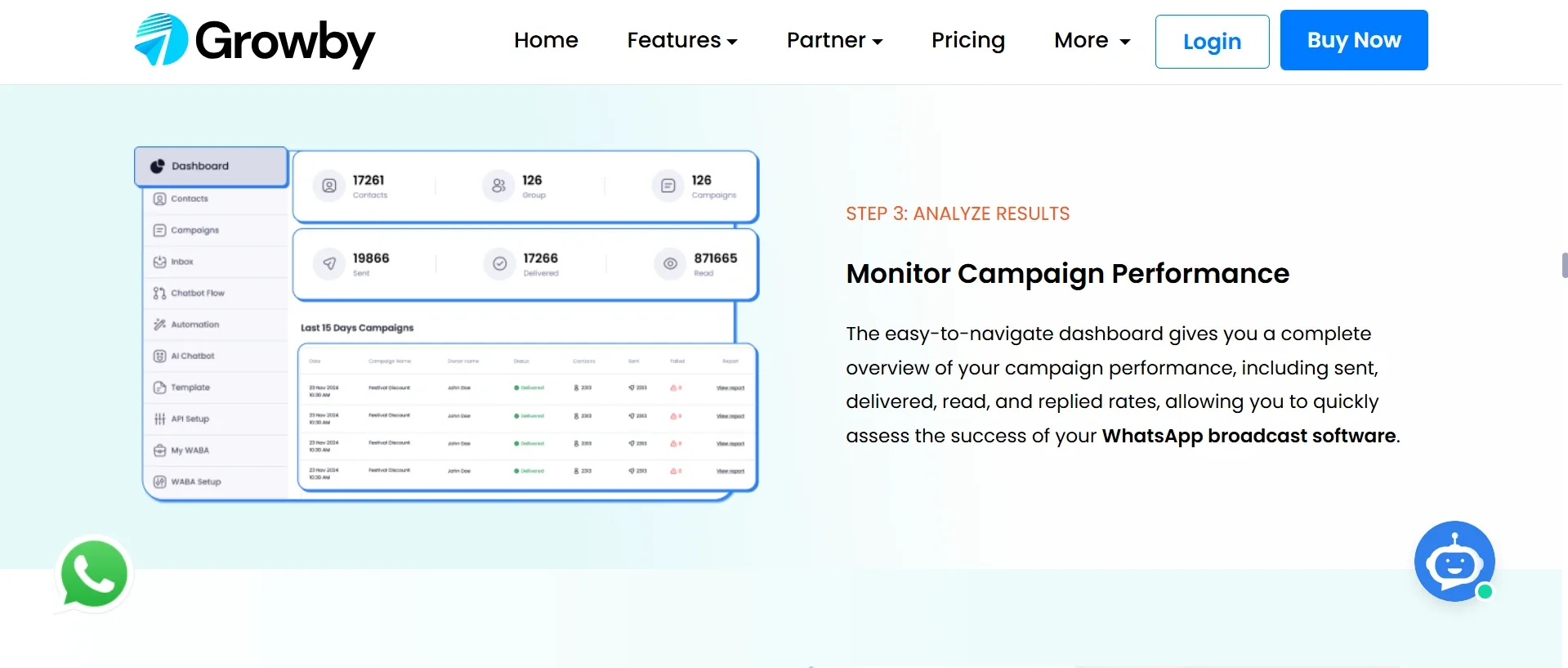
Task: Click the WhatsApp broadcast software link
Action: click(x=1248, y=436)
